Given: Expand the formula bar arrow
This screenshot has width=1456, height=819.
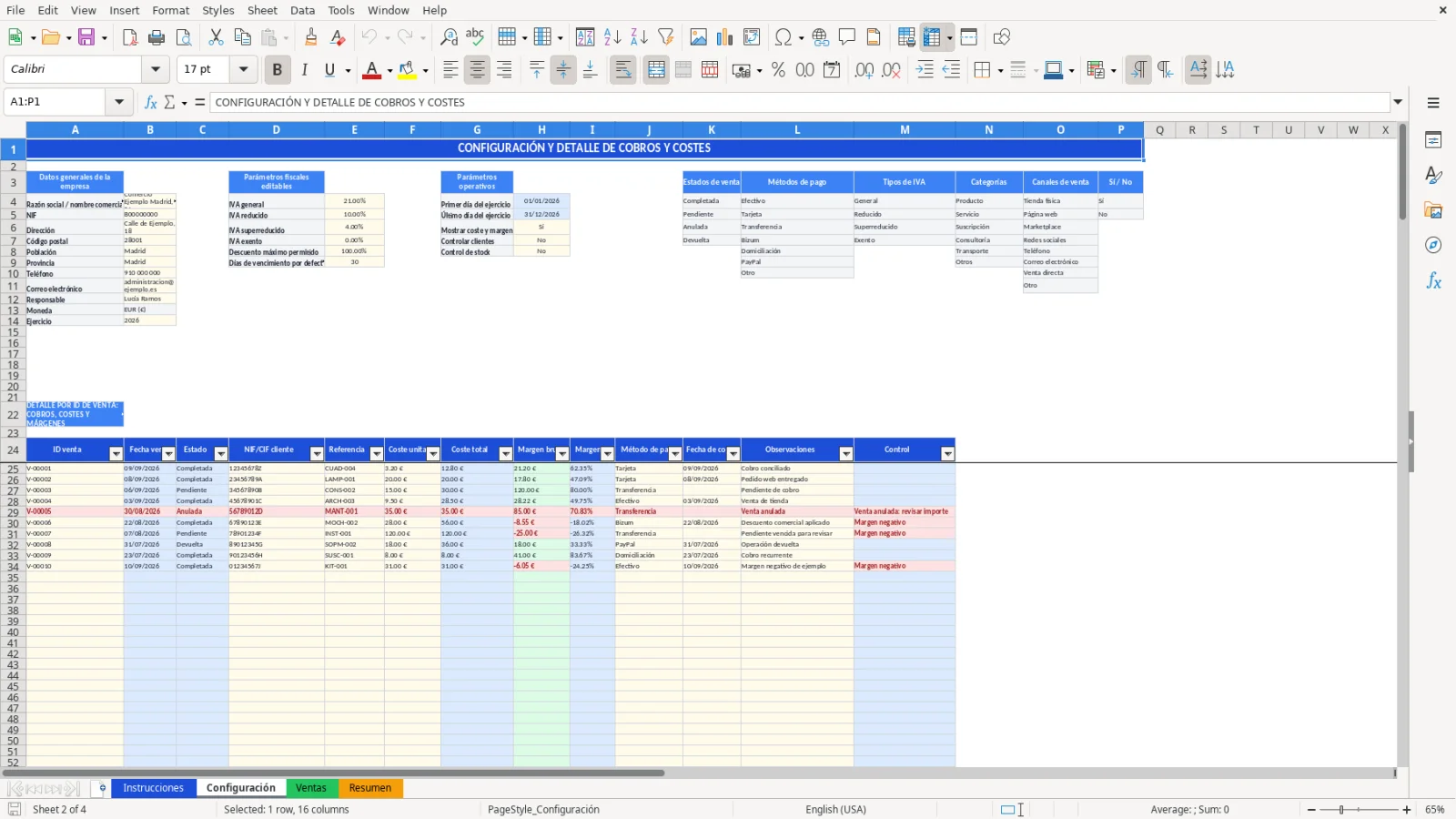Looking at the screenshot, I should [1398, 102].
